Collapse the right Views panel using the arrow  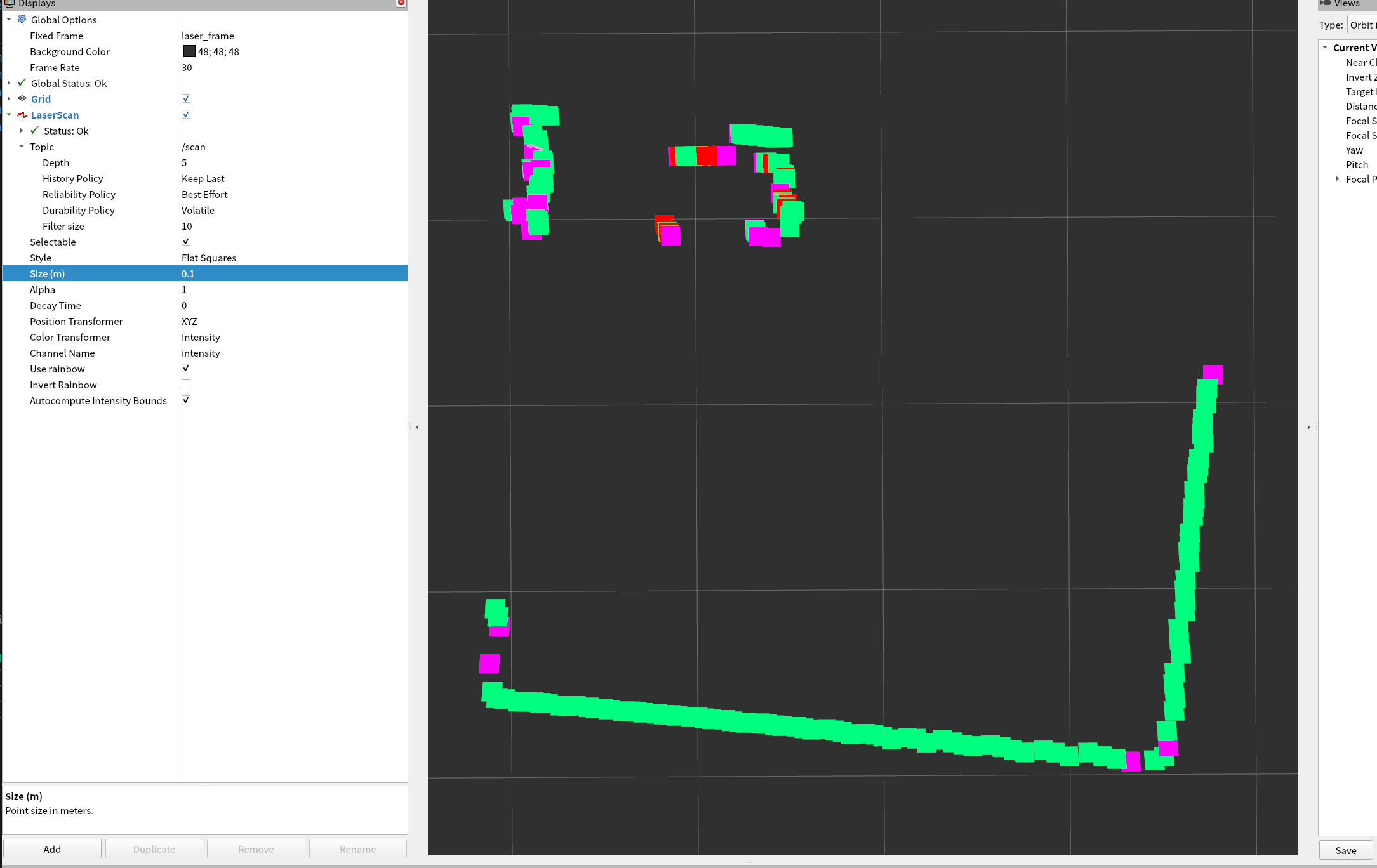point(1308,428)
